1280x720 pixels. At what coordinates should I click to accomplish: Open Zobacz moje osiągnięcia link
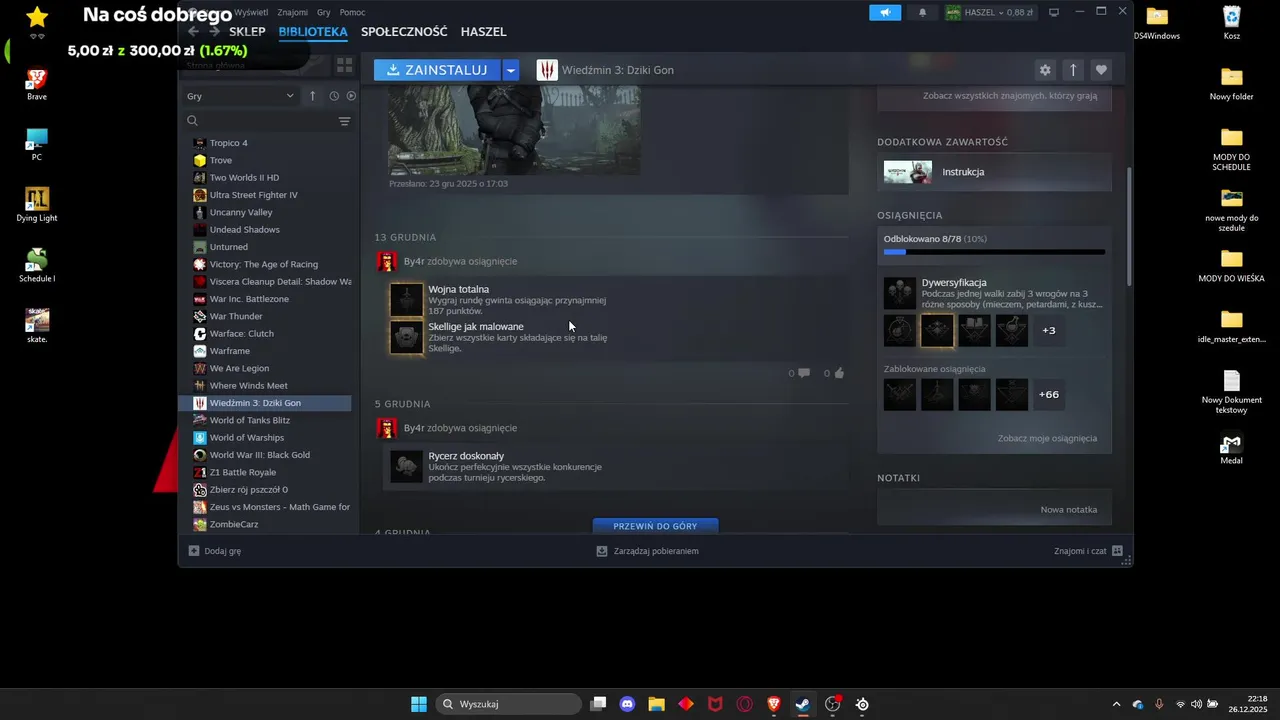coord(1047,438)
